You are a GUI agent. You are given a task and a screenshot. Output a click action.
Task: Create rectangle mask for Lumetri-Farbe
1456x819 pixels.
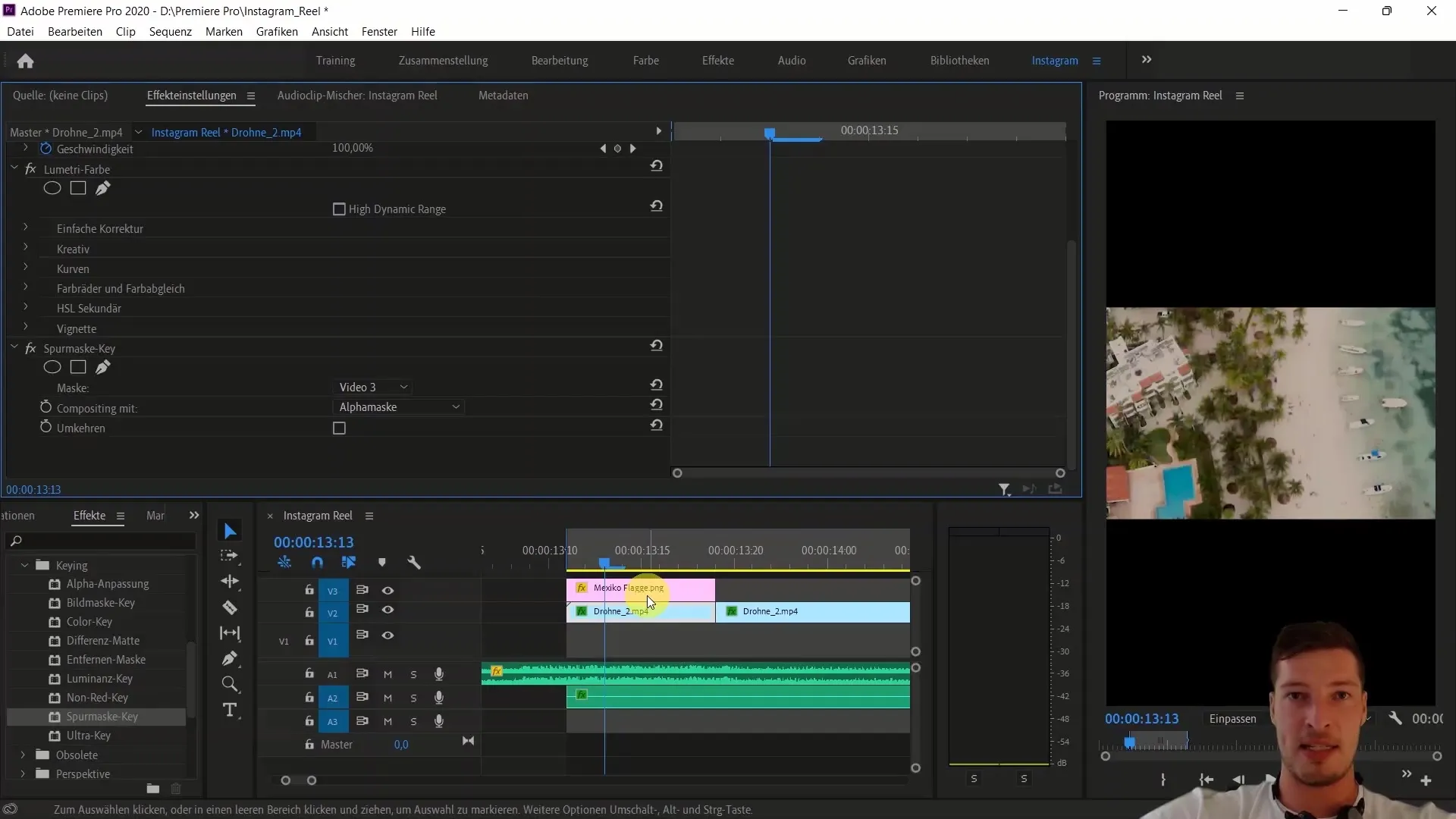[x=78, y=188]
